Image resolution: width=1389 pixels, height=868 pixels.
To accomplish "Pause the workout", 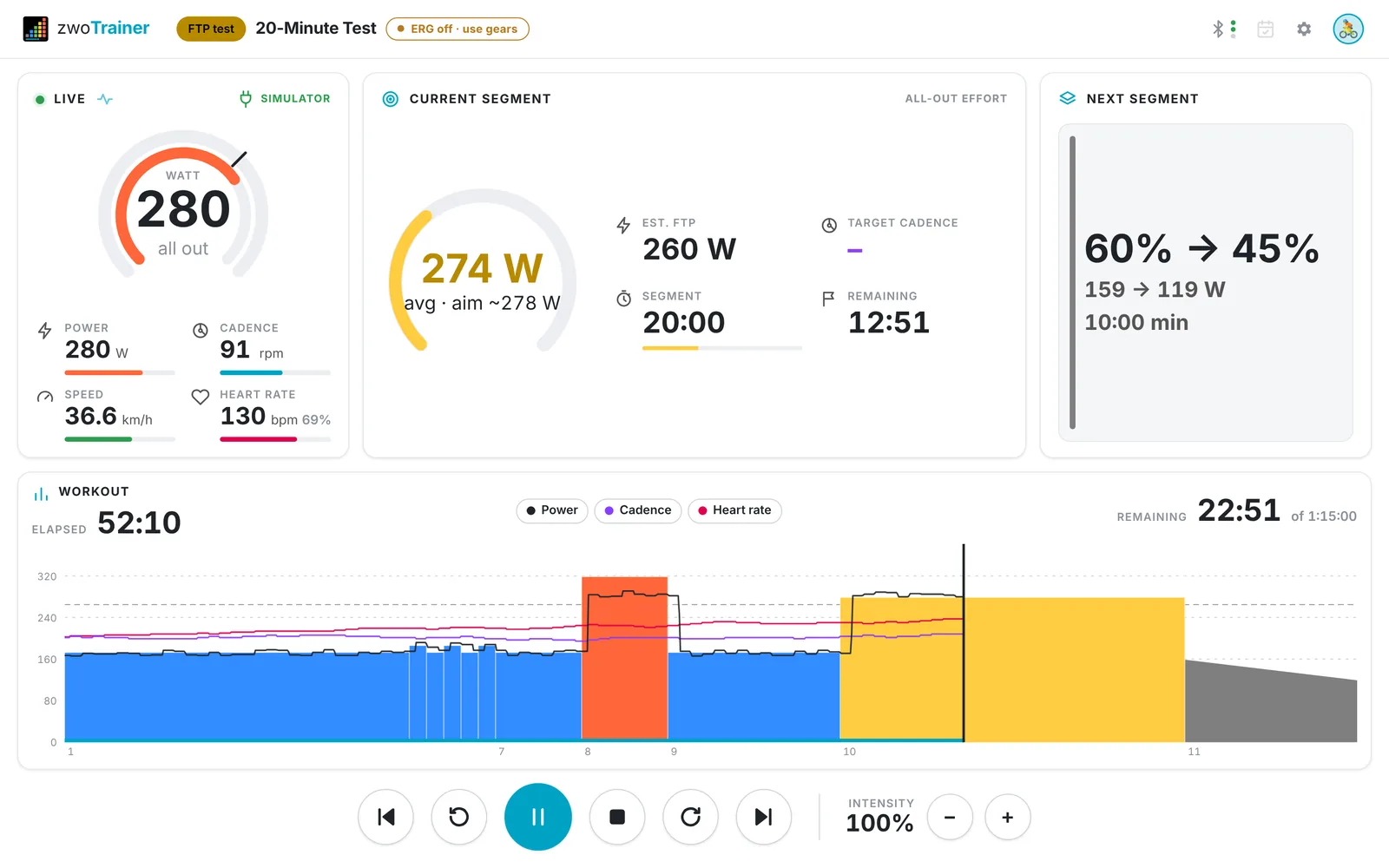I will click(x=538, y=817).
